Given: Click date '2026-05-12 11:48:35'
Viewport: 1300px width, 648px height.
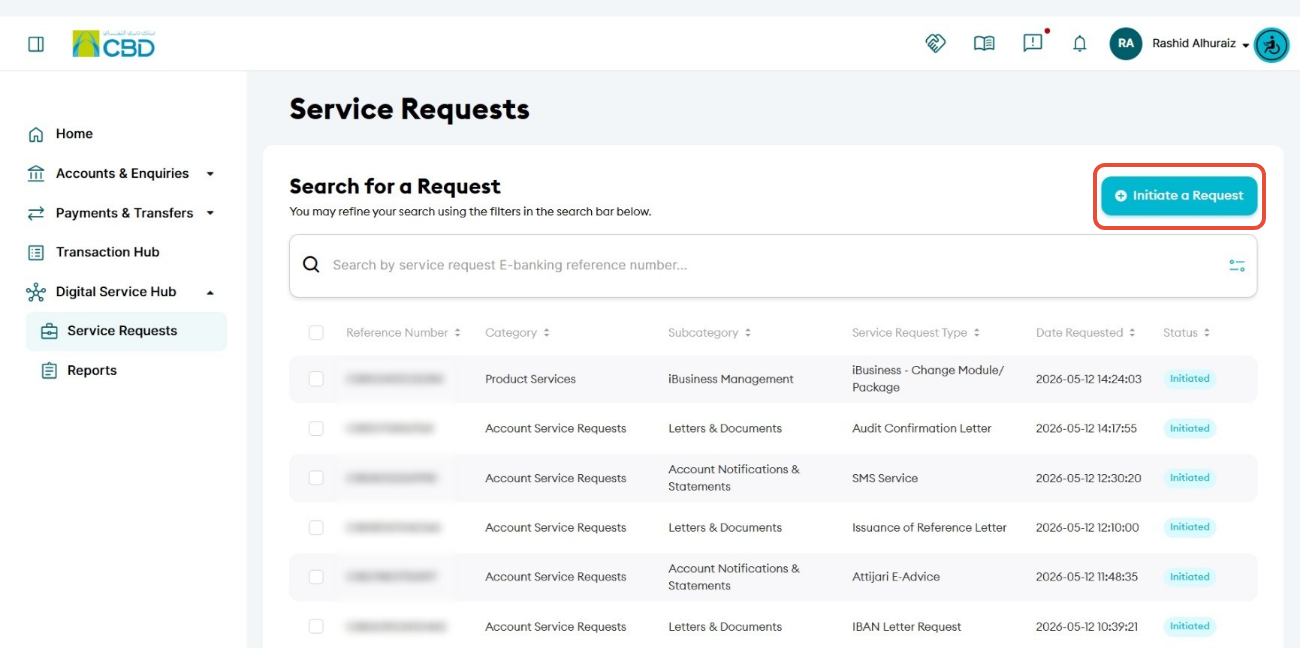Looking at the screenshot, I should click(1088, 577).
